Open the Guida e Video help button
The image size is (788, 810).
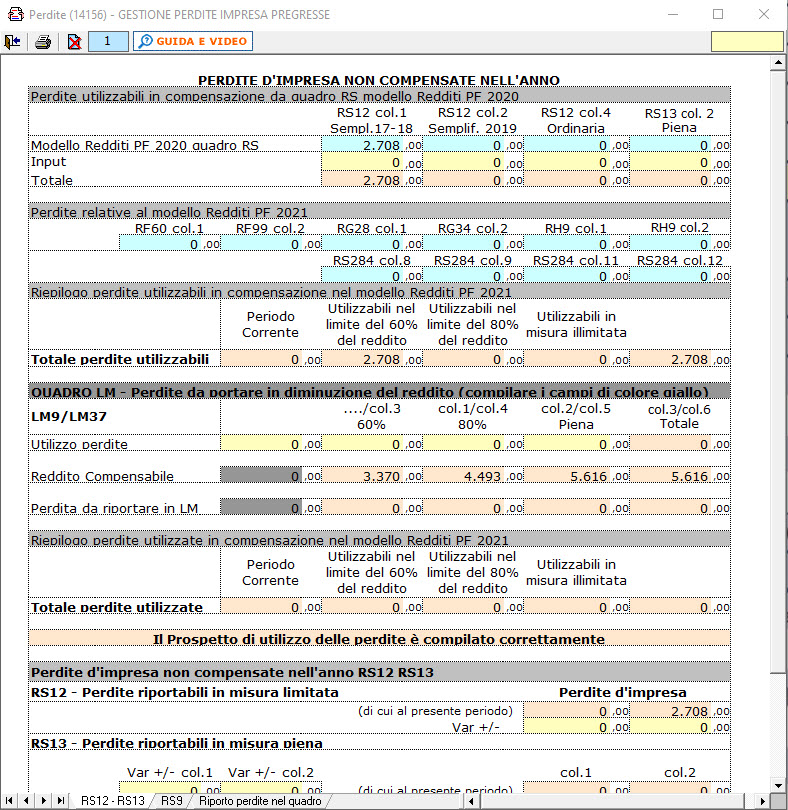pyautogui.click(x=193, y=41)
